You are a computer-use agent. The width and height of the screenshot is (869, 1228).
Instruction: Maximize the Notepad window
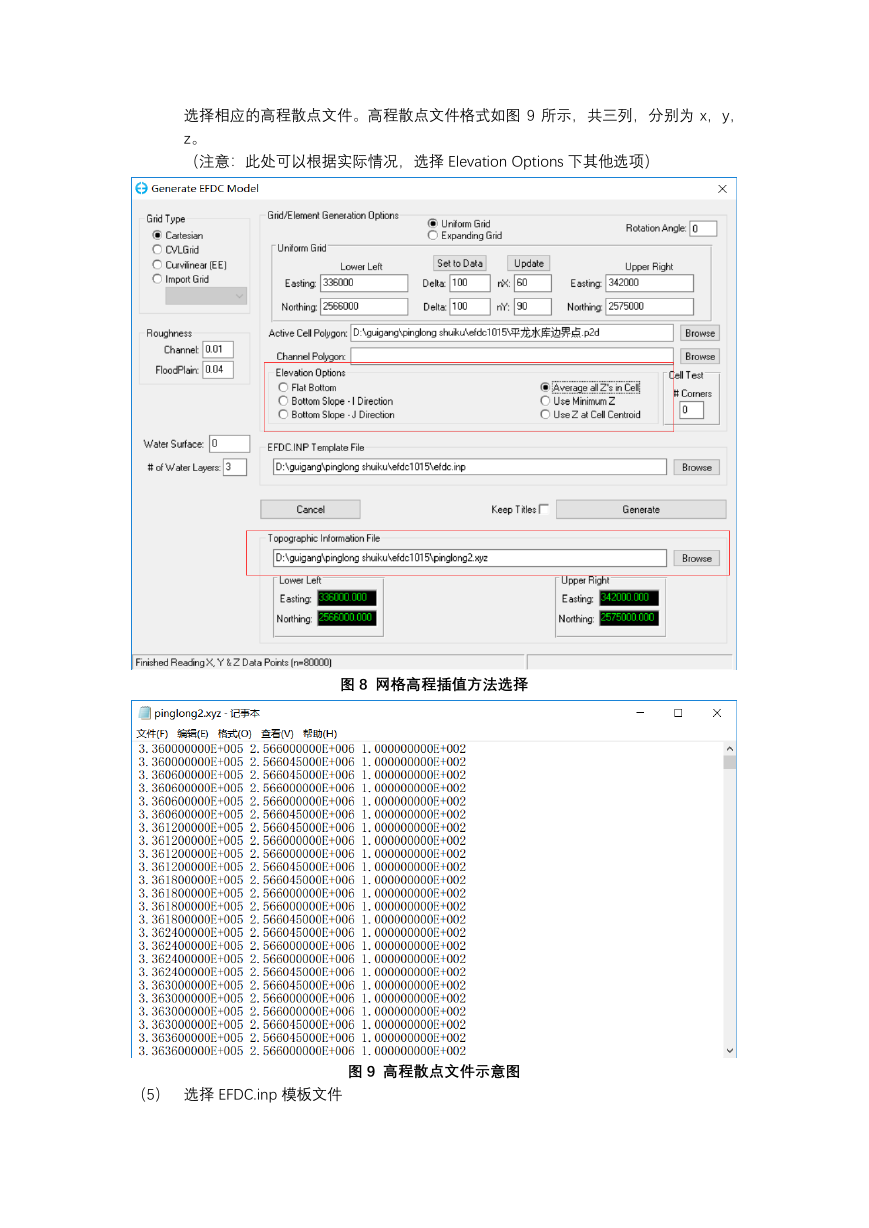(678, 713)
